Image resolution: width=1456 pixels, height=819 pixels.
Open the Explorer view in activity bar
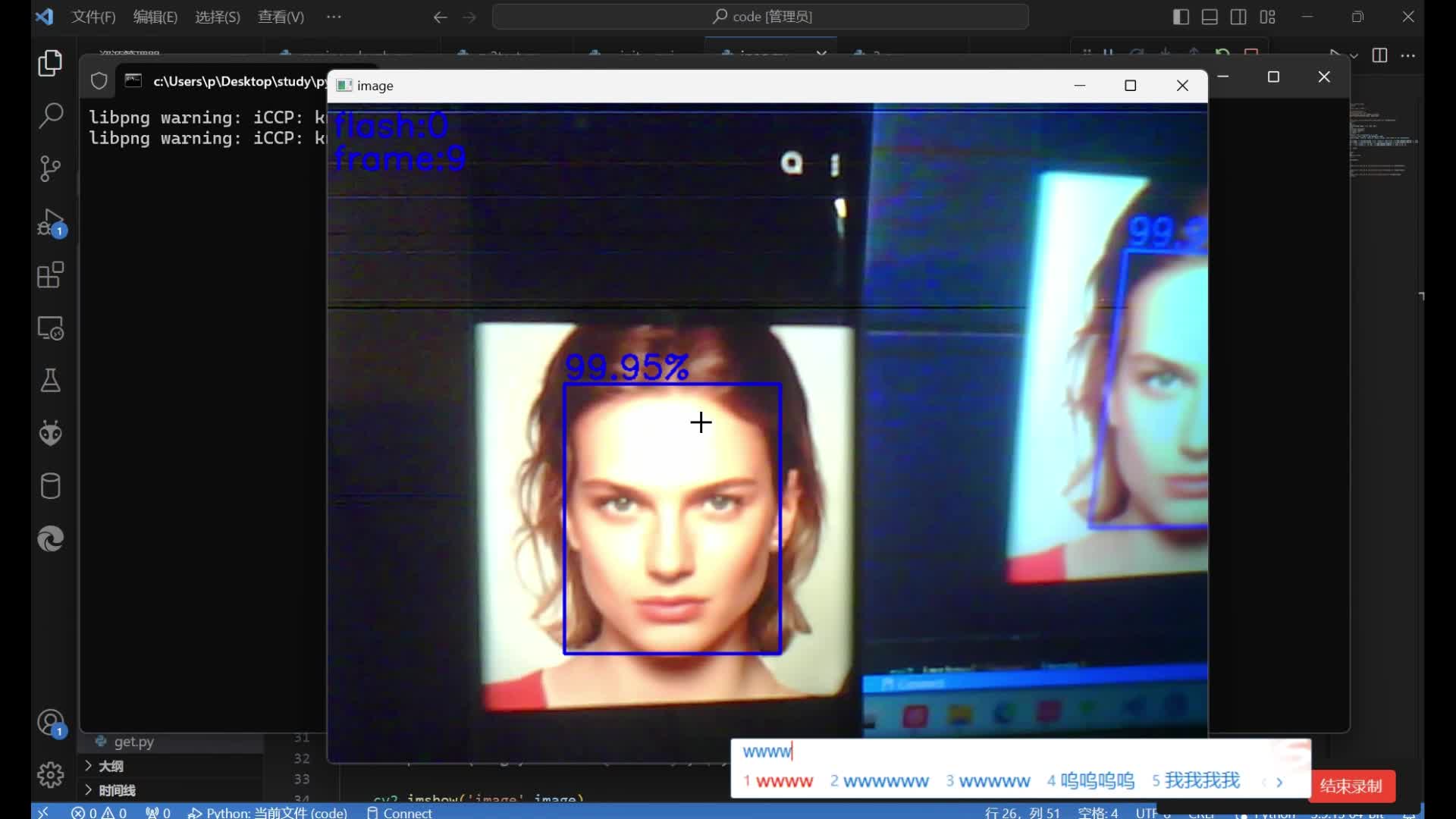coord(50,63)
